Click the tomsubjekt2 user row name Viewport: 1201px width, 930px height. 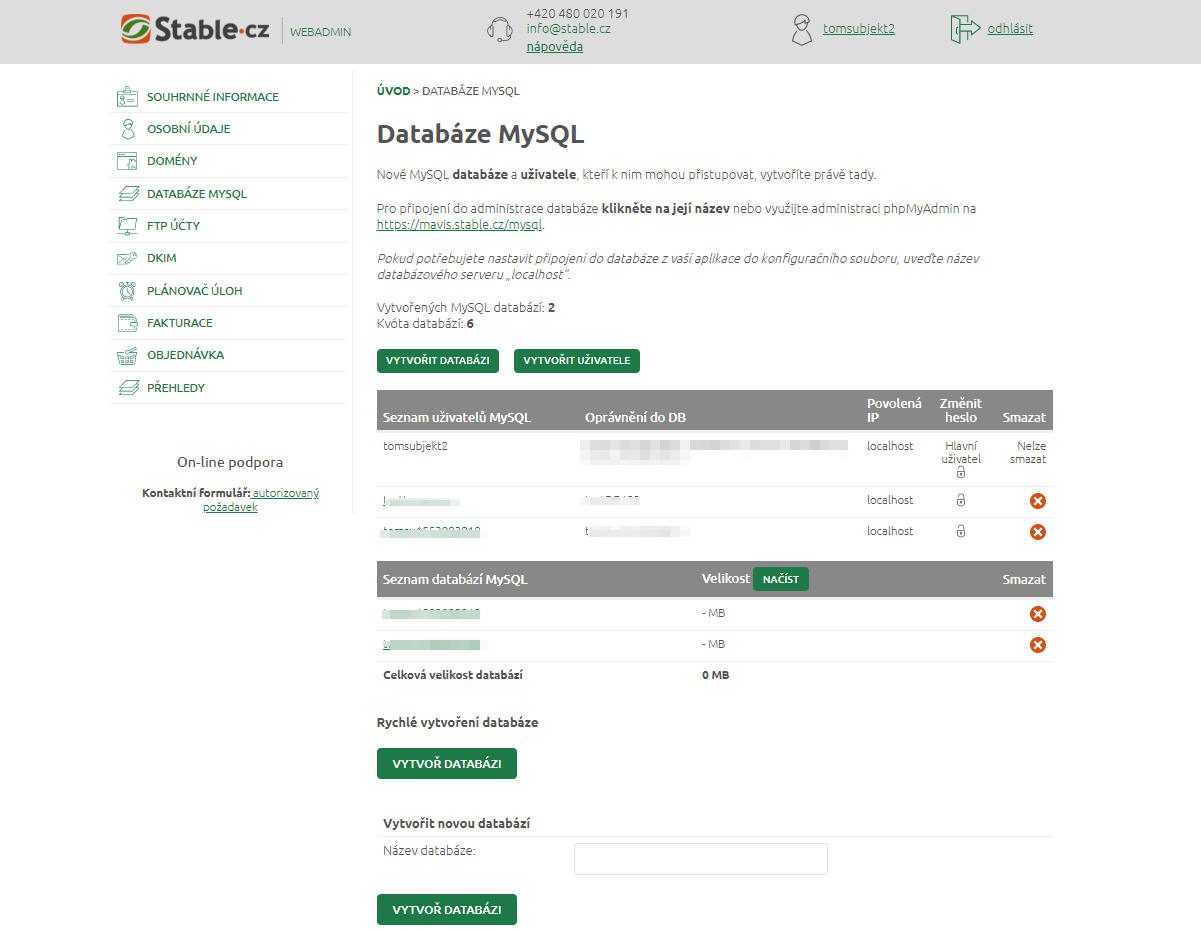pyautogui.click(x=416, y=446)
